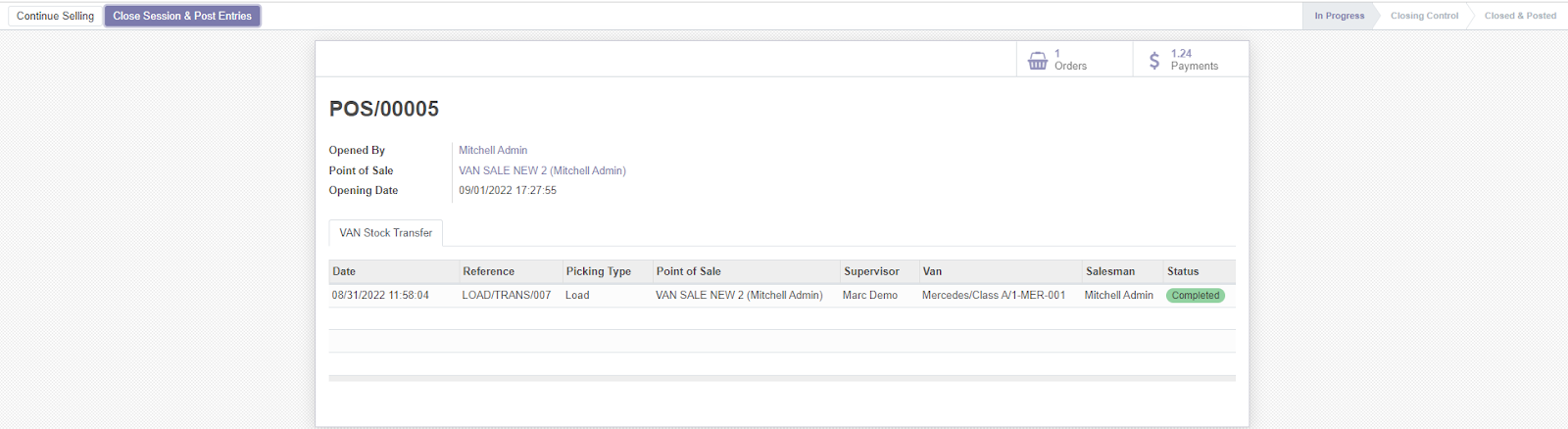Sort by Salesman column header
The image size is (1568, 429).
point(1109,271)
